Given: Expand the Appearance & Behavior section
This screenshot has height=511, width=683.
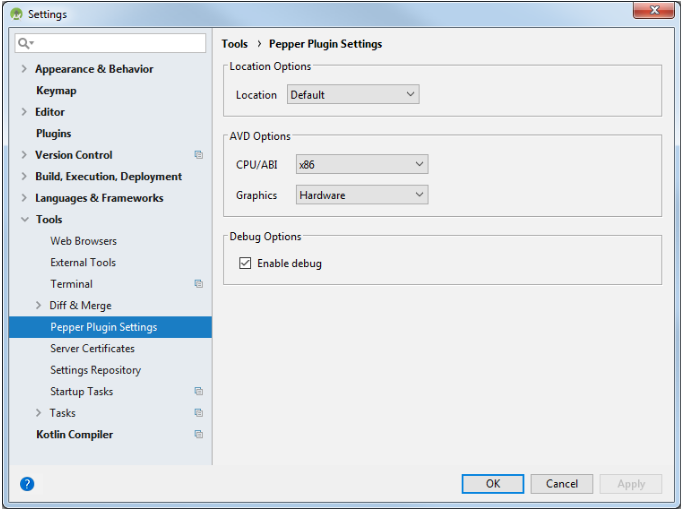Looking at the screenshot, I should 24,69.
